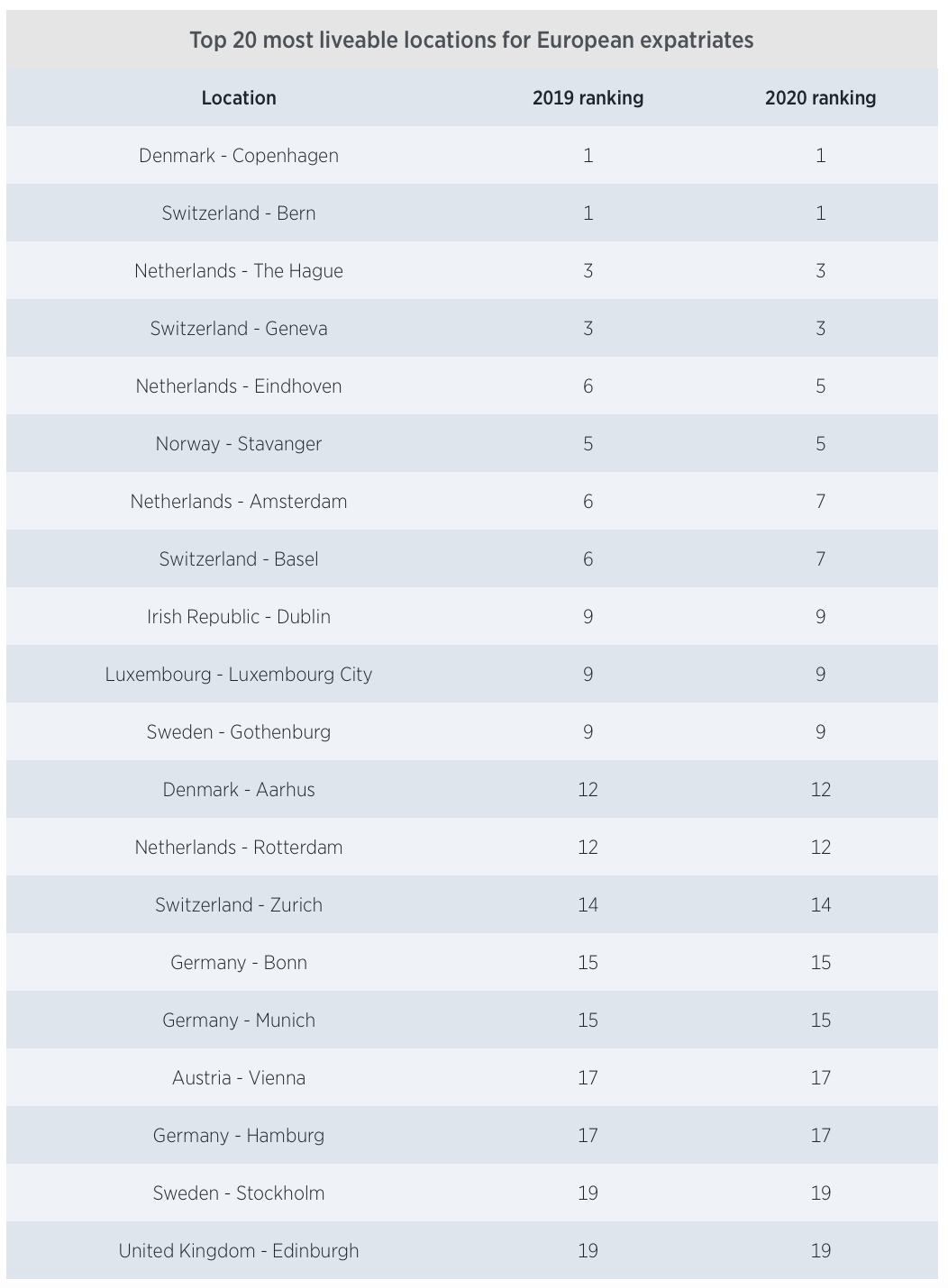Click Irish Republic - Dublin in the table
This screenshot has width=948, height=1288.
click(239, 617)
